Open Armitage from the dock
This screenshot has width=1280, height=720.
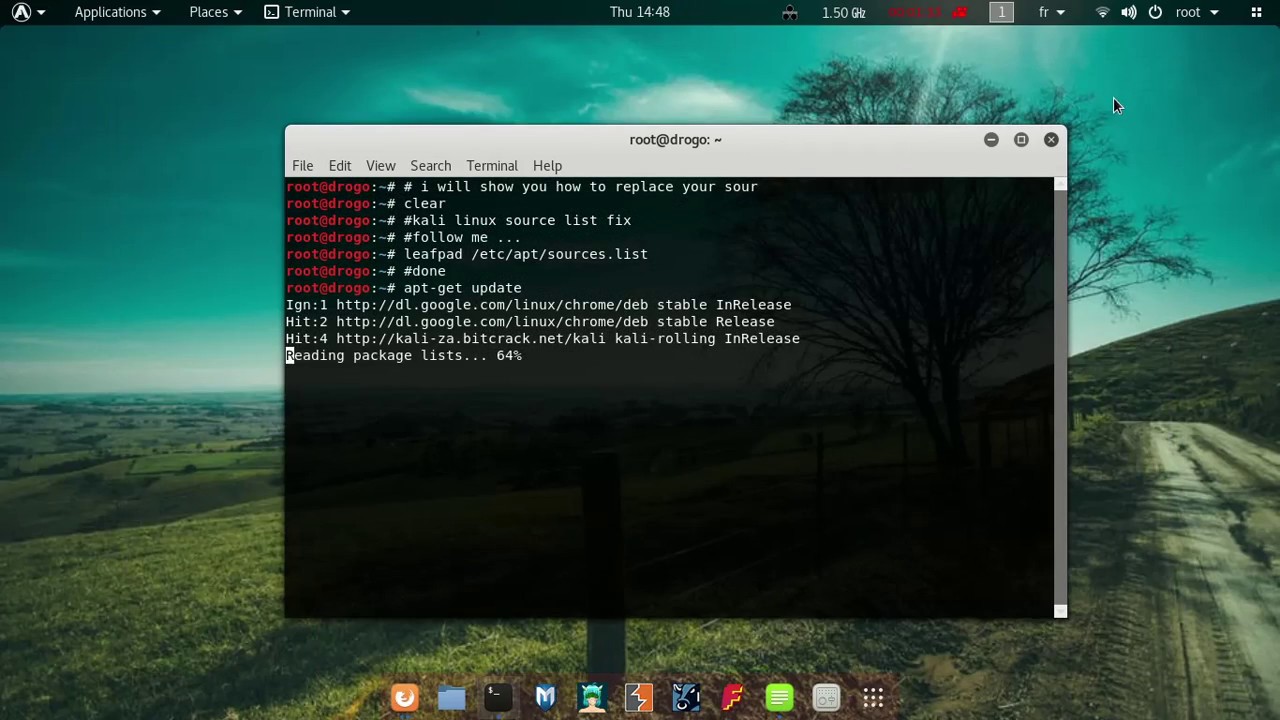pyautogui.click(x=592, y=697)
